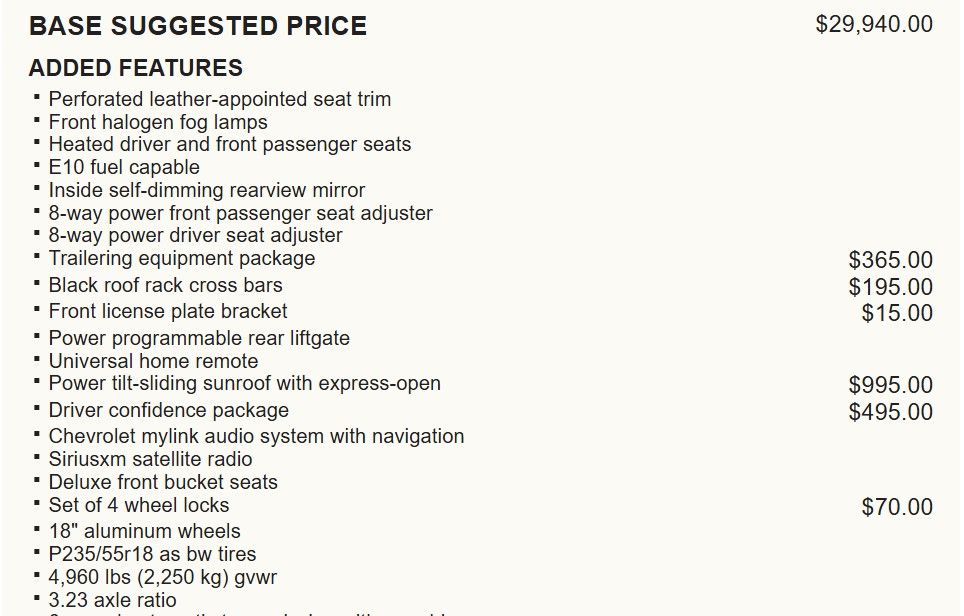Screen dimensions: 964x616
Task: Click the $15.00 price amount
Action: (897, 313)
